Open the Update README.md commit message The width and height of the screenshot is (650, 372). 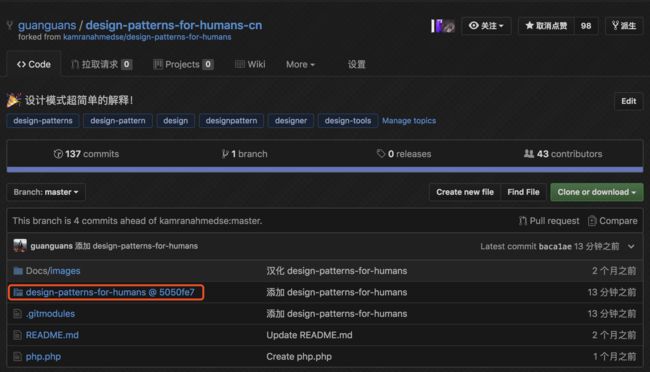[x=309, y=335]
